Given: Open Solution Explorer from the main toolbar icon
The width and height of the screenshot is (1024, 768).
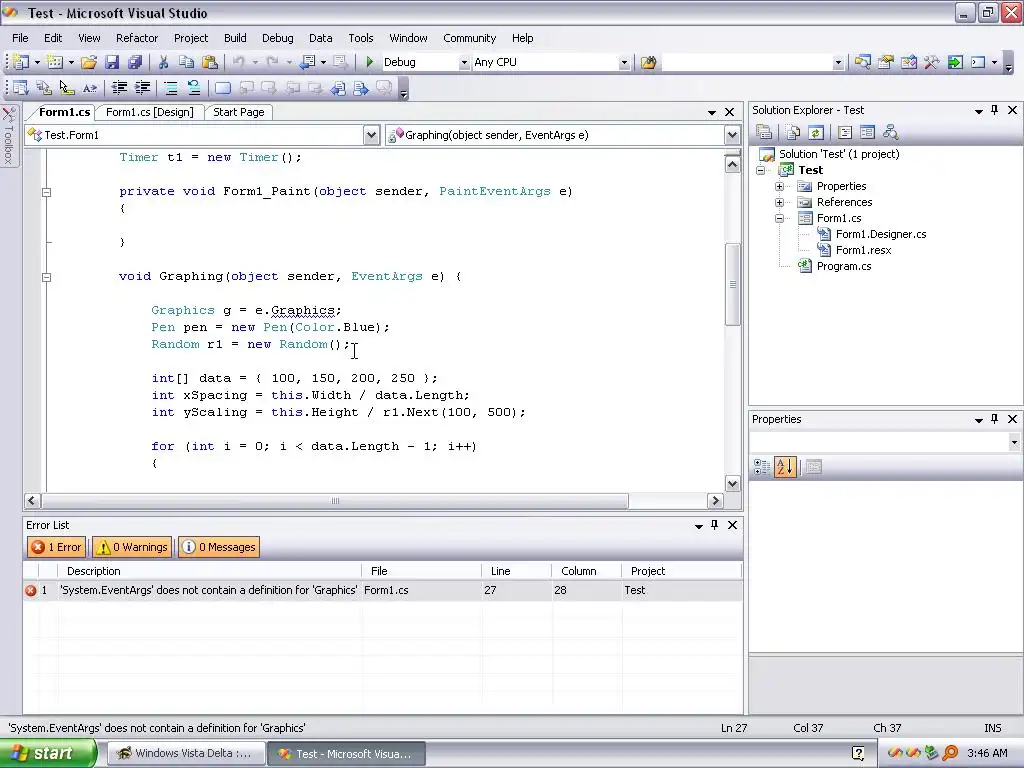Looking at the screenshot, I should (863, 62).
